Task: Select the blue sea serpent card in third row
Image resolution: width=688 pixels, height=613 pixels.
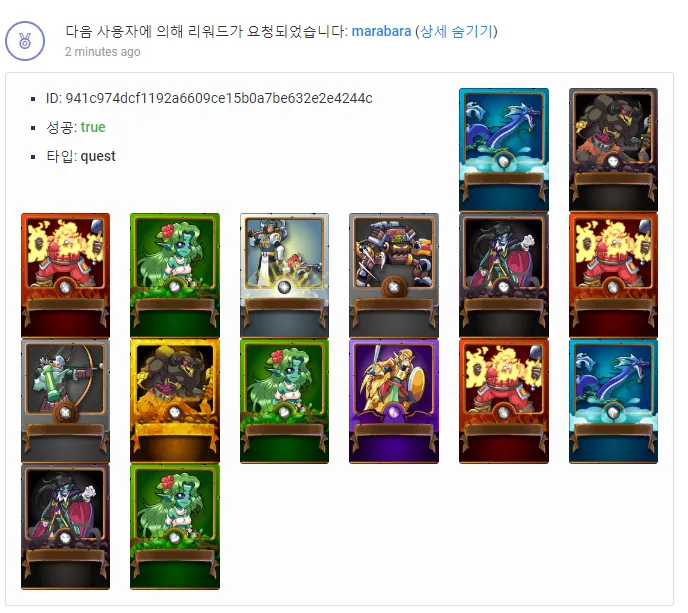Action: pos(613,401)
